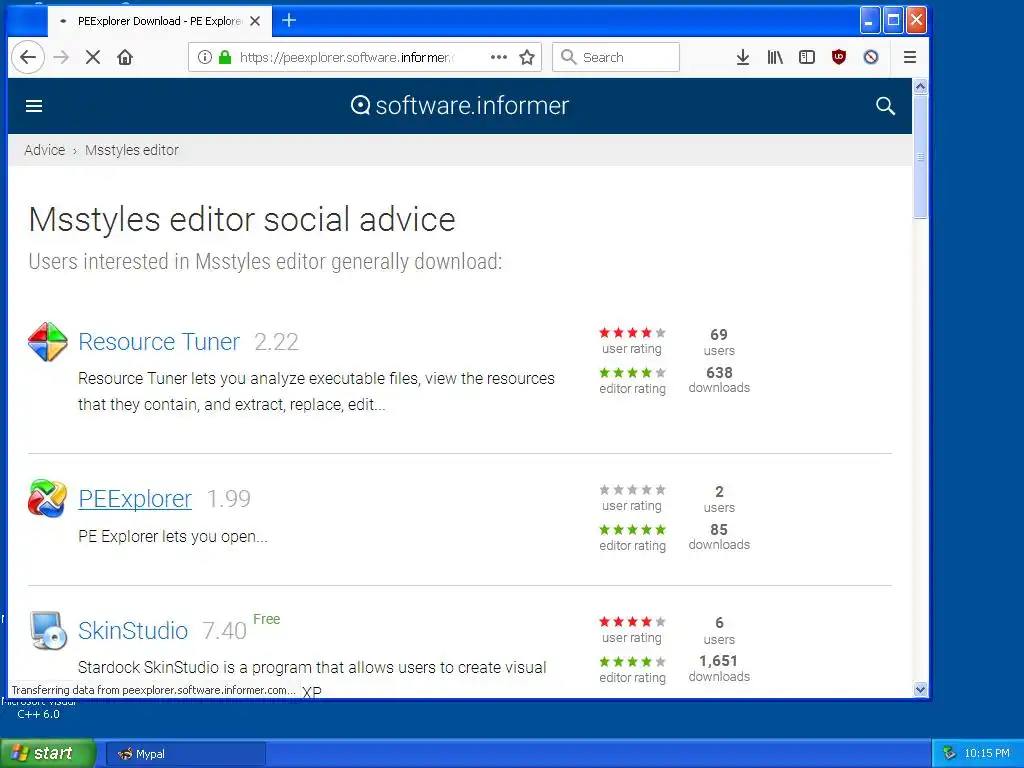
Task: Open the site search magnifier
Action: click(885, 106)
